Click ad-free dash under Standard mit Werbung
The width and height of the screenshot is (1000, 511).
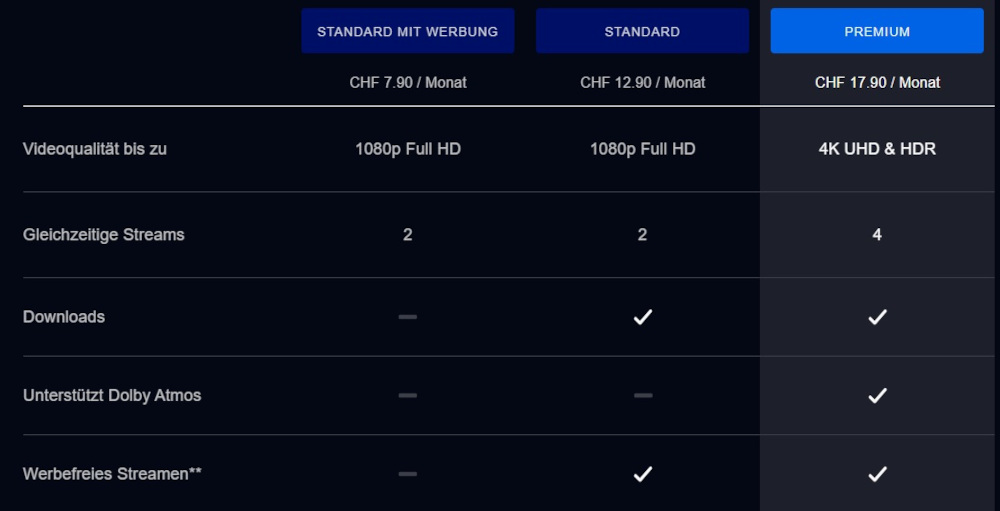tap(407, 474)
